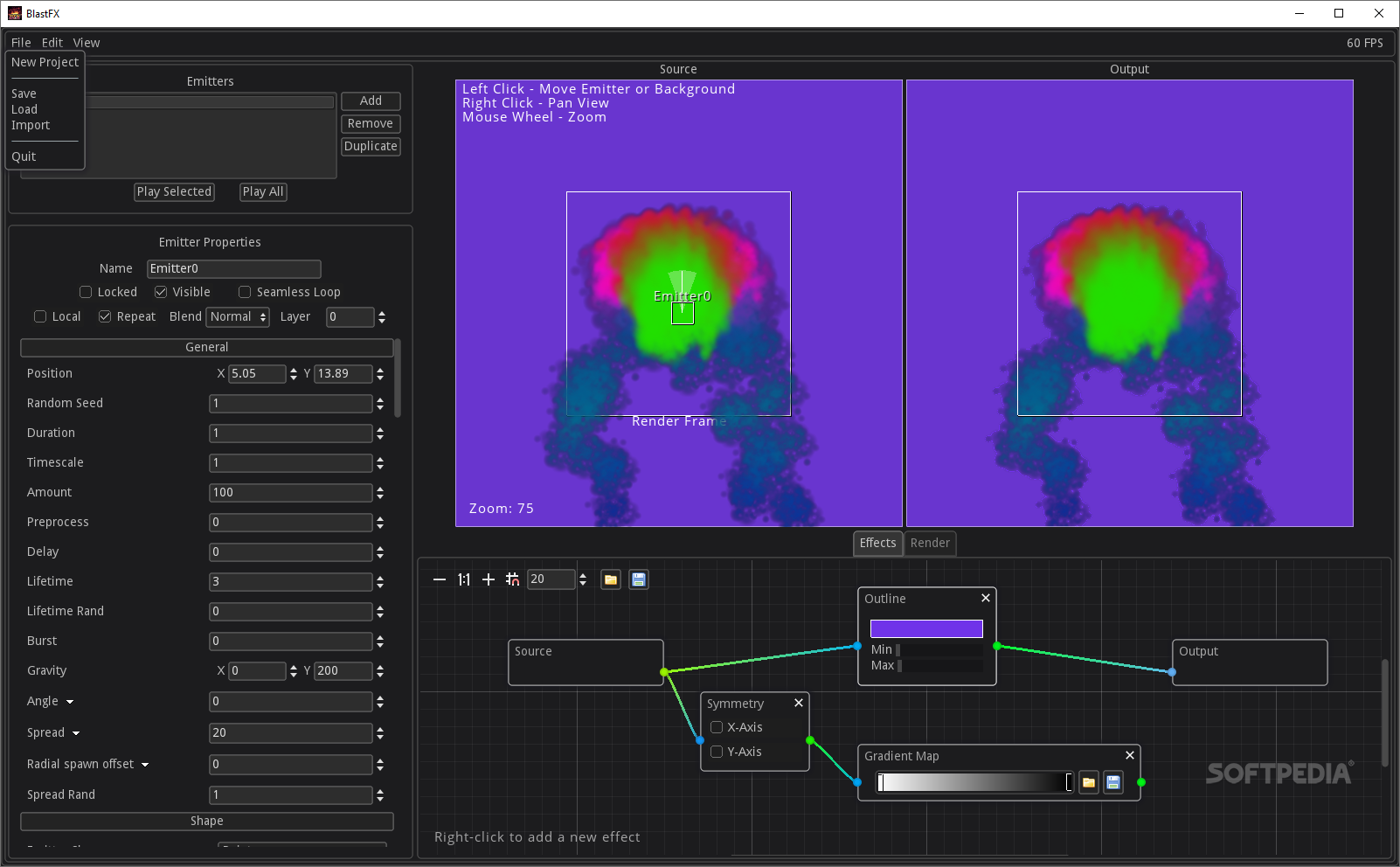The image size is (1400, 867).
Task: Toggle grid snapping magnet icon
Action: tap(513, 579)
